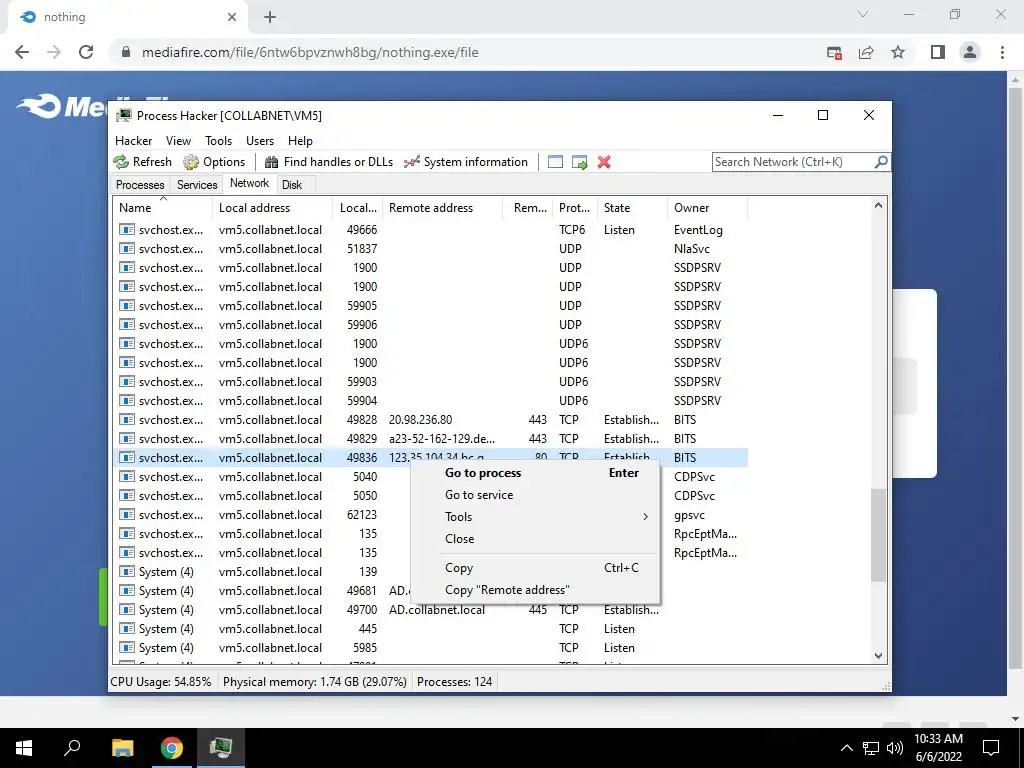
Task: Click Chrome back arrow
Action: (22, 52)
